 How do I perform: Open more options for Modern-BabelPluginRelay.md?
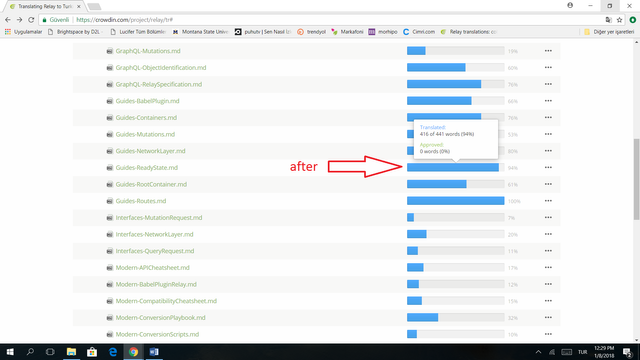coord(548,284)
